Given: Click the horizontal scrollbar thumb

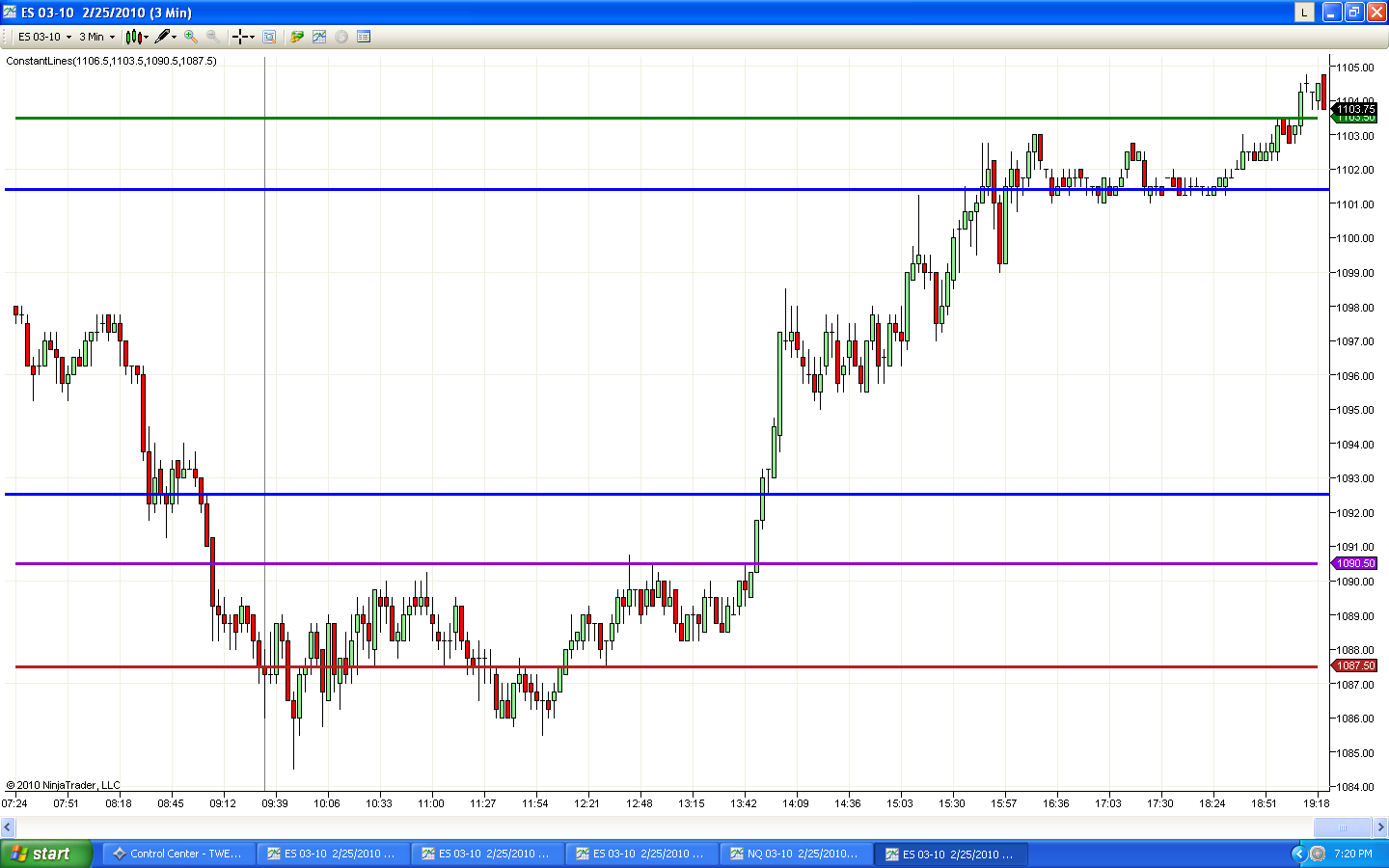Looking at the screenshot, I should click(x=1343, y=827).
